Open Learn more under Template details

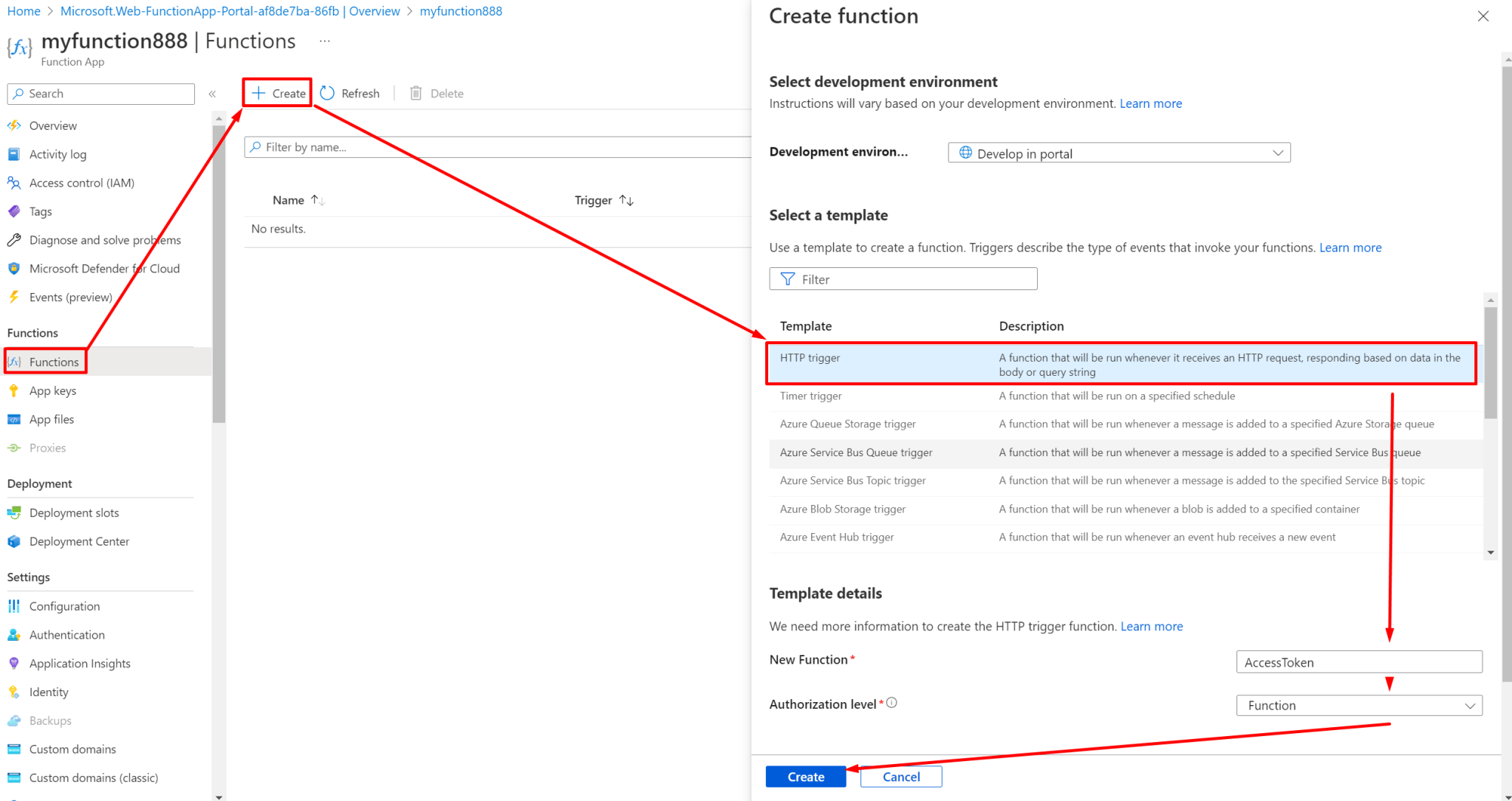pos(1152,626)
